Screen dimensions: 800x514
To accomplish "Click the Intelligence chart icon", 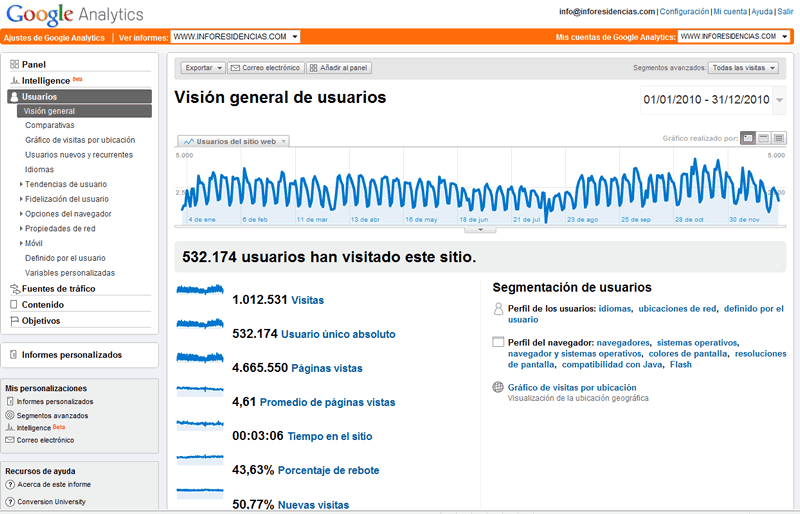I will (x=15, y=81).
